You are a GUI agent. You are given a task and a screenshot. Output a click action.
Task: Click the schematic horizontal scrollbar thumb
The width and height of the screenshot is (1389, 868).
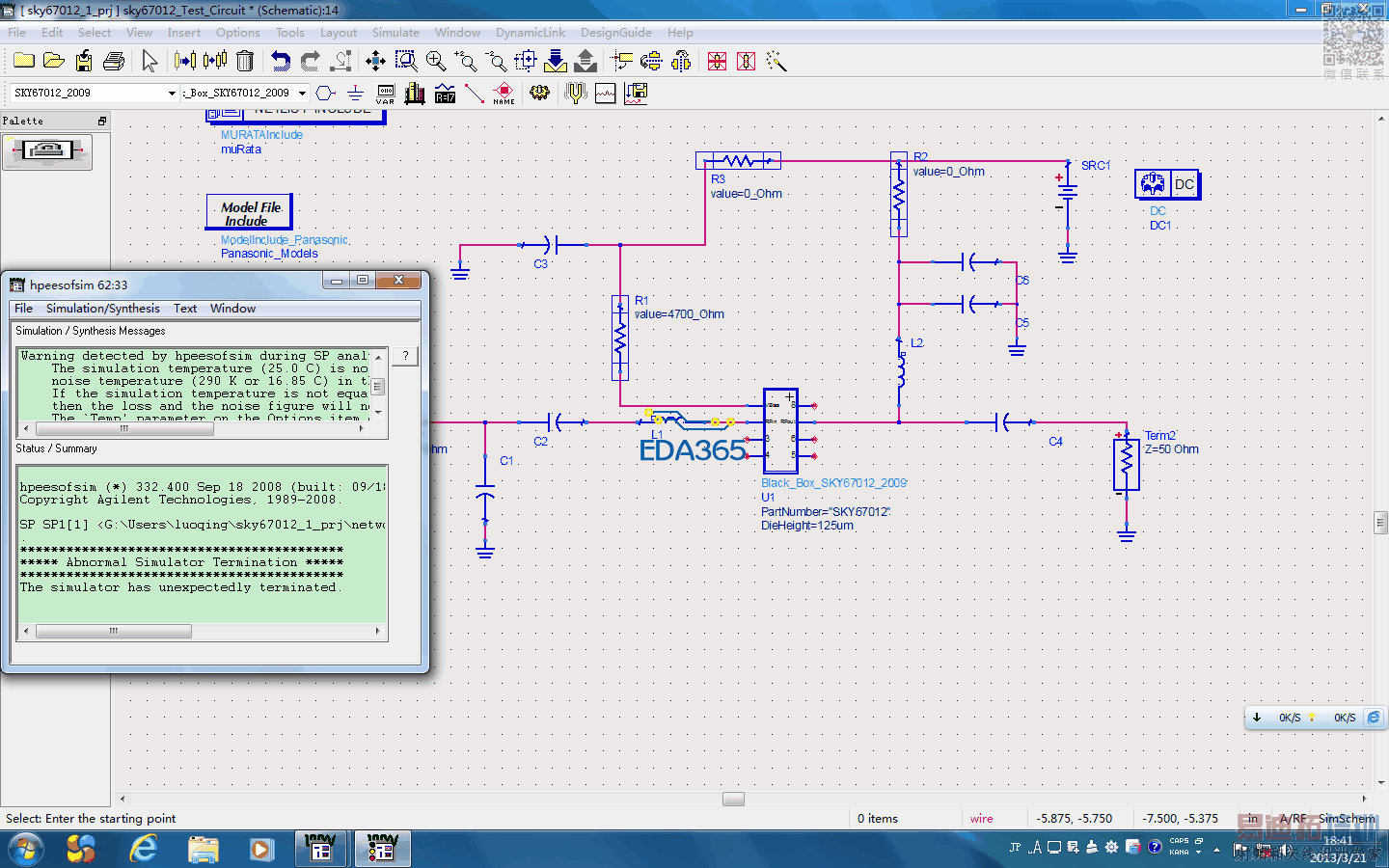pyautogui.click(x=733, y=800)
